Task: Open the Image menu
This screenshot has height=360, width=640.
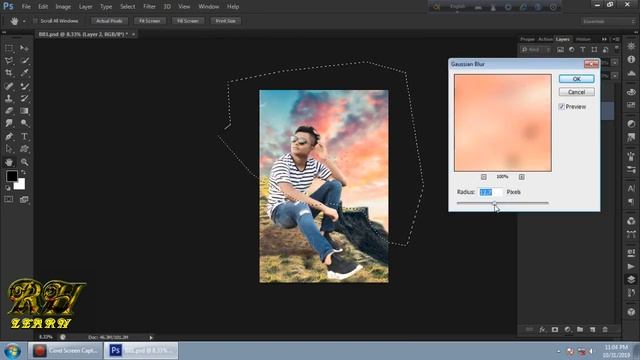Action: [x=63, y=7]
